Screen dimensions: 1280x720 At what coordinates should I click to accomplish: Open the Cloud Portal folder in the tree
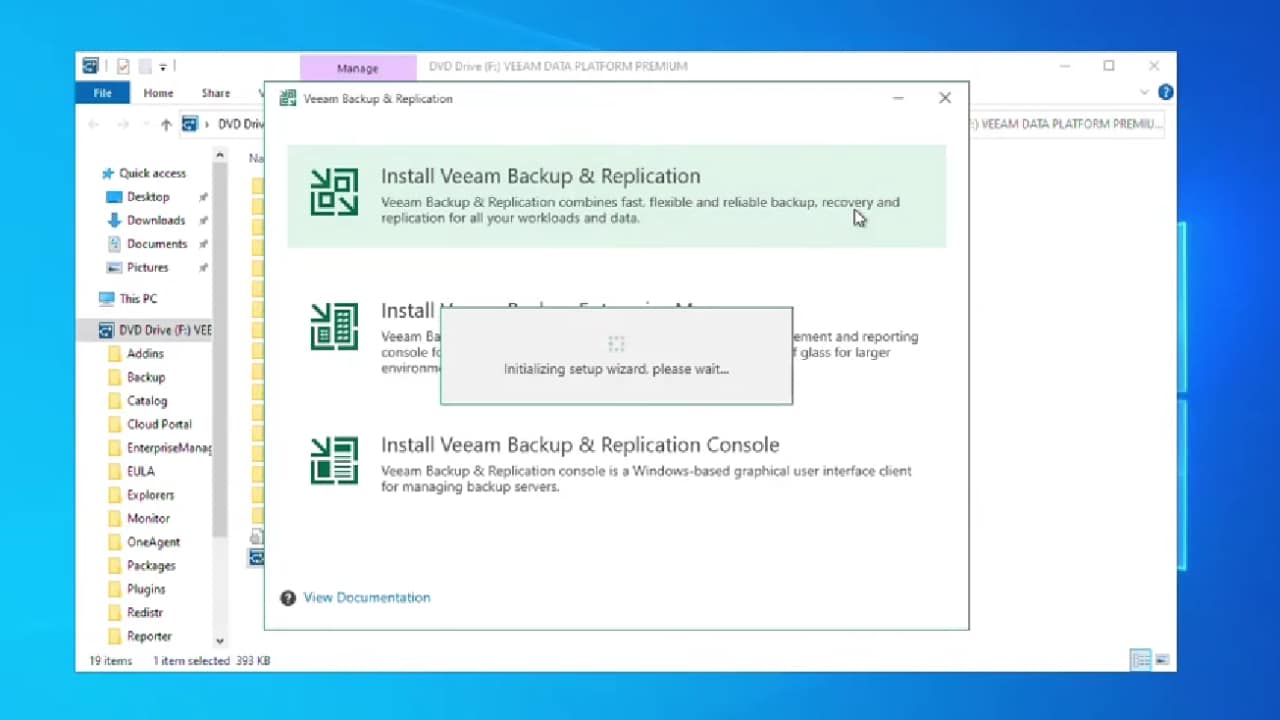pos(159,424)
